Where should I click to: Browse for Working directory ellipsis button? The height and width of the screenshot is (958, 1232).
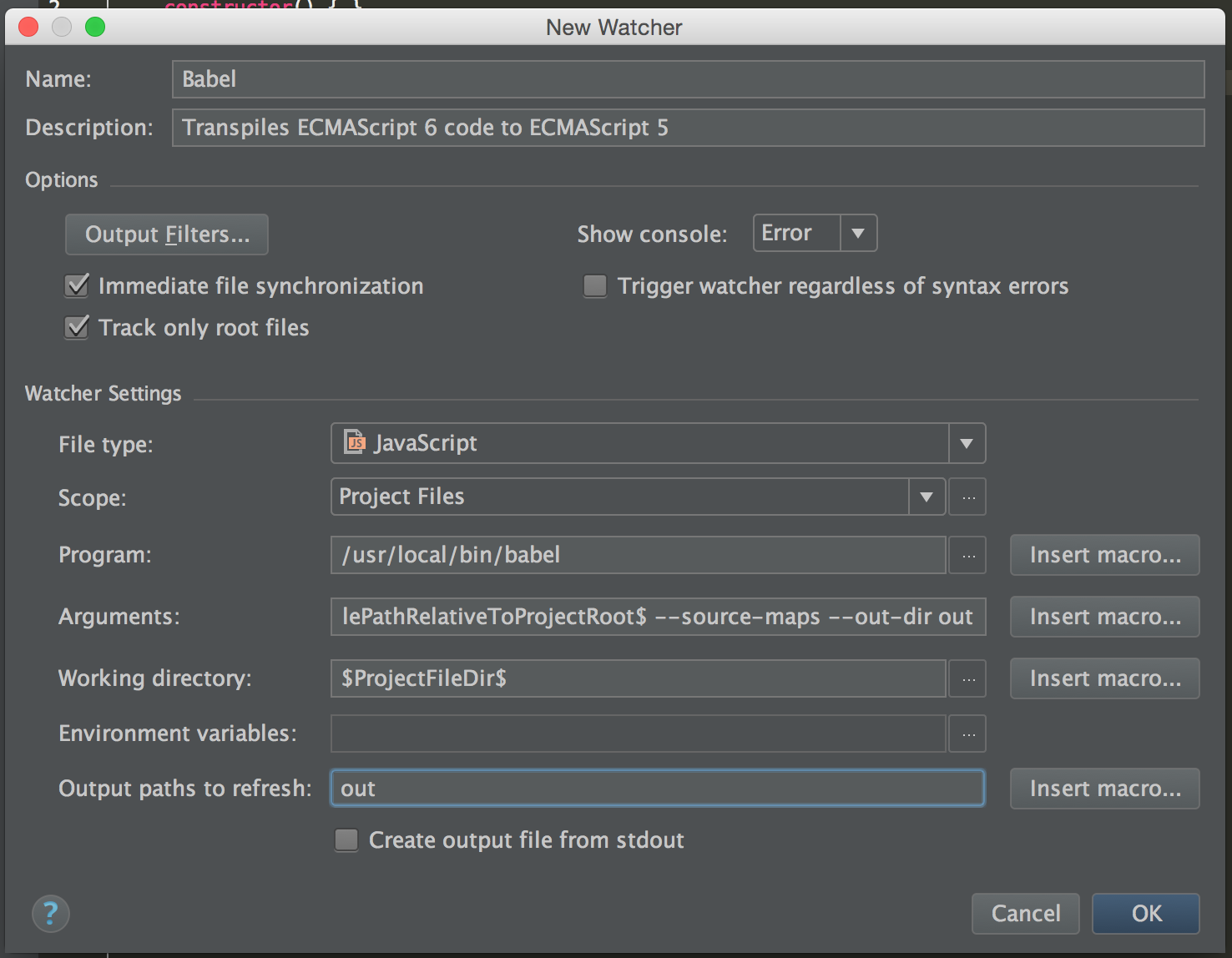pos(968,678)
